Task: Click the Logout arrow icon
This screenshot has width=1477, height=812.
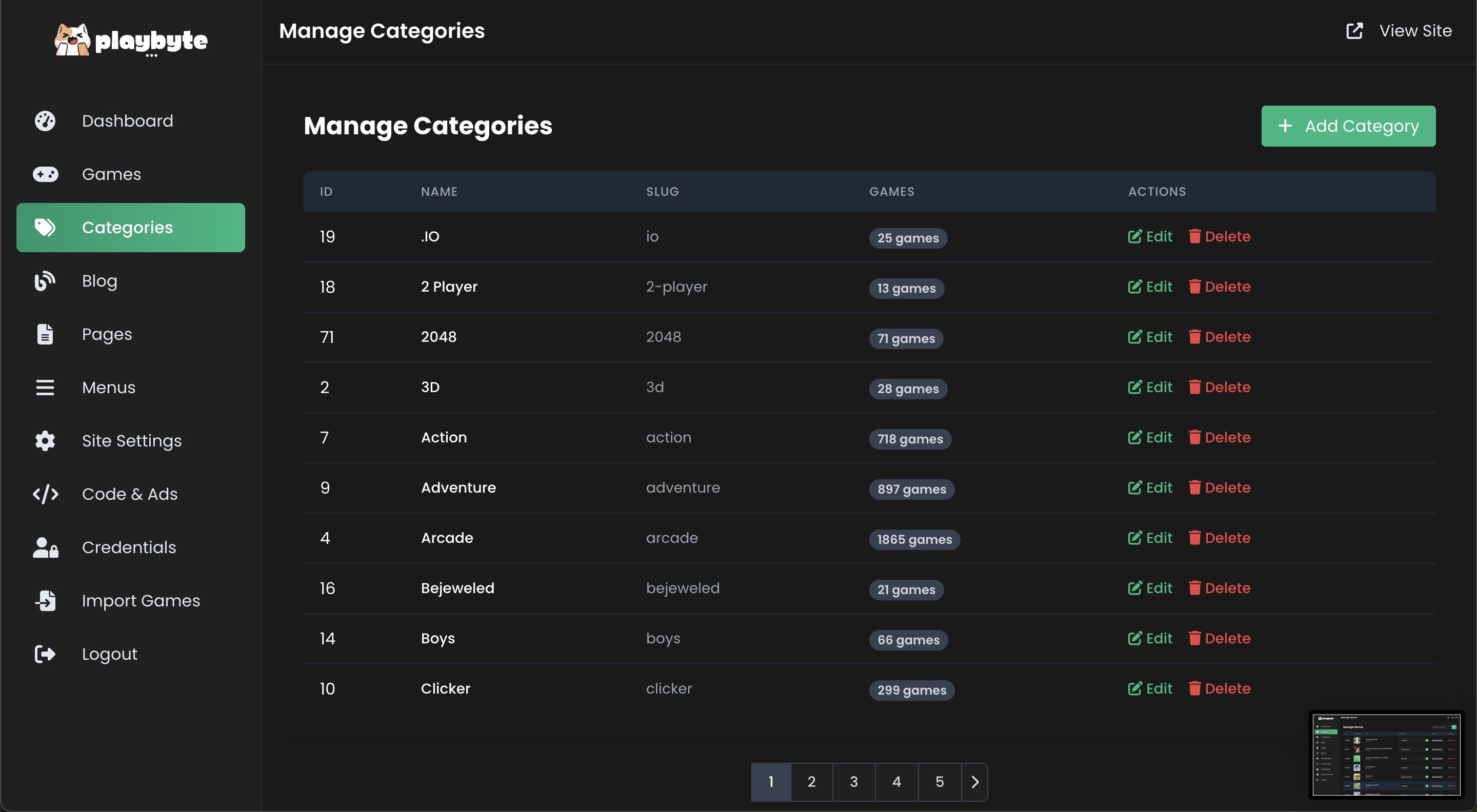Action: click(x=45, y=654)
